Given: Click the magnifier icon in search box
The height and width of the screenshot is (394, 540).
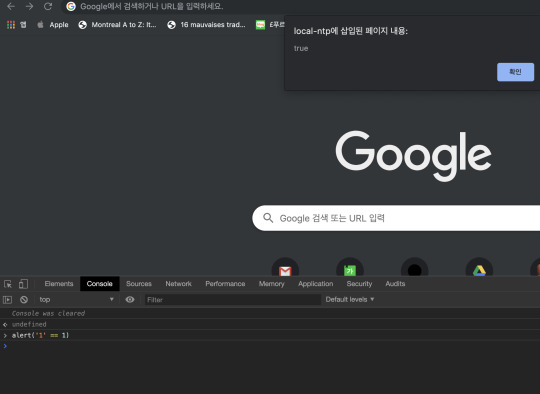Looking at the screenshot, I should pyautogui.click(x=268, y=218).
